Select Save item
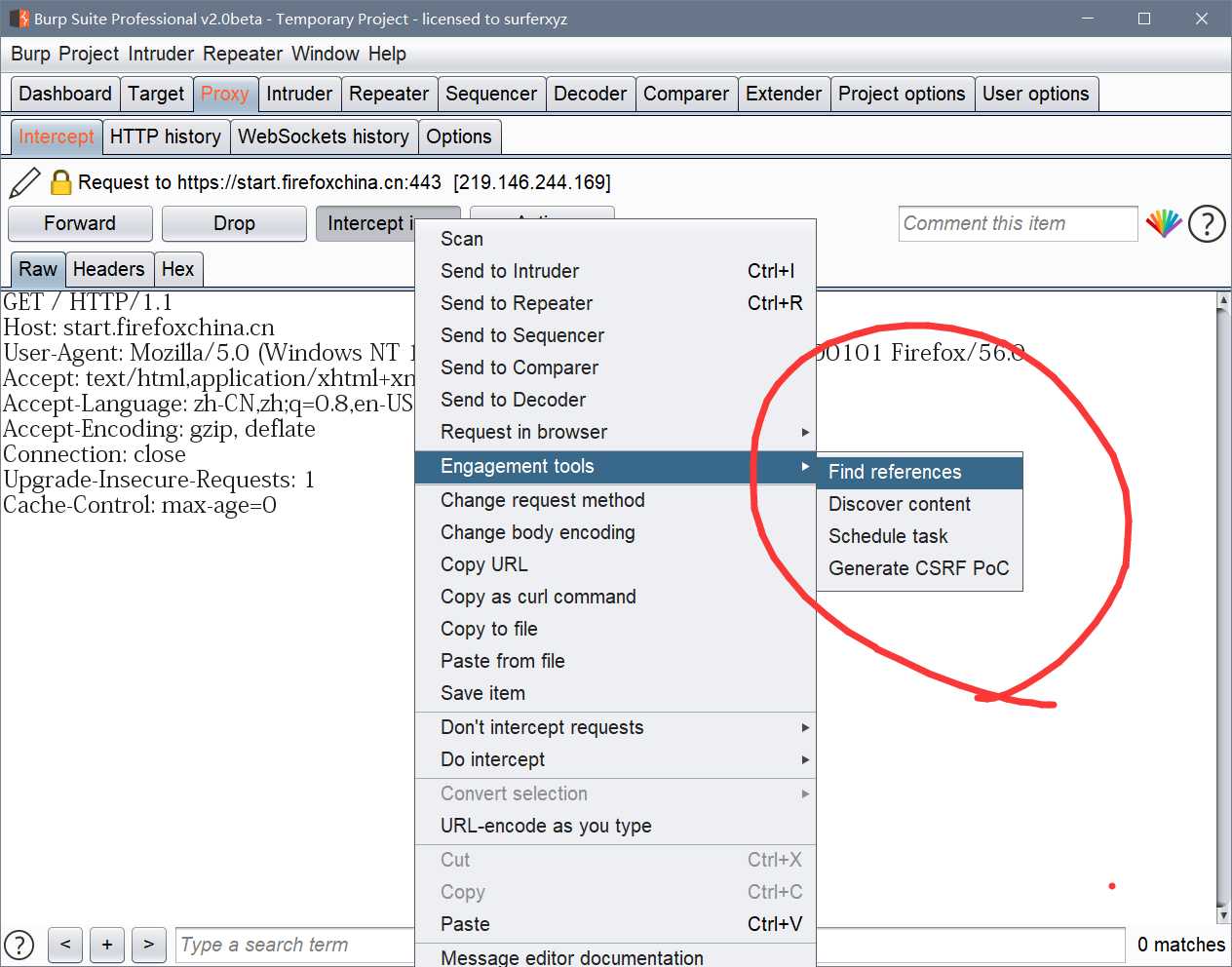 615,693
